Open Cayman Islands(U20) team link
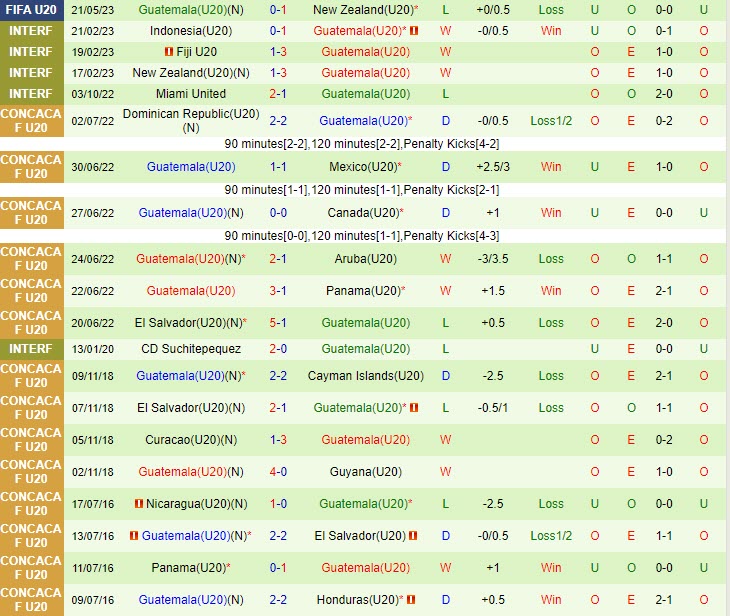The image size is (730, 616). pos(365,376)
